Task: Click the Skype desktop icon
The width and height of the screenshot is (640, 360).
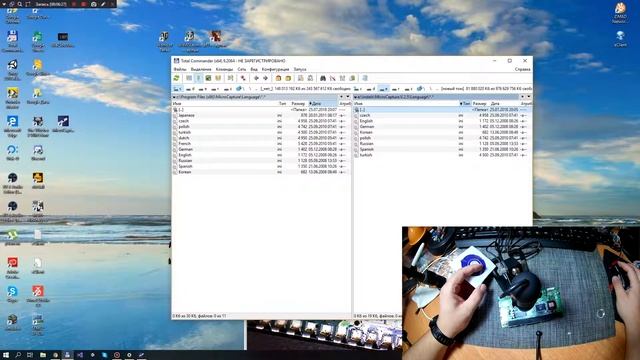Action: pyautogui.click(x=12, y=294)
